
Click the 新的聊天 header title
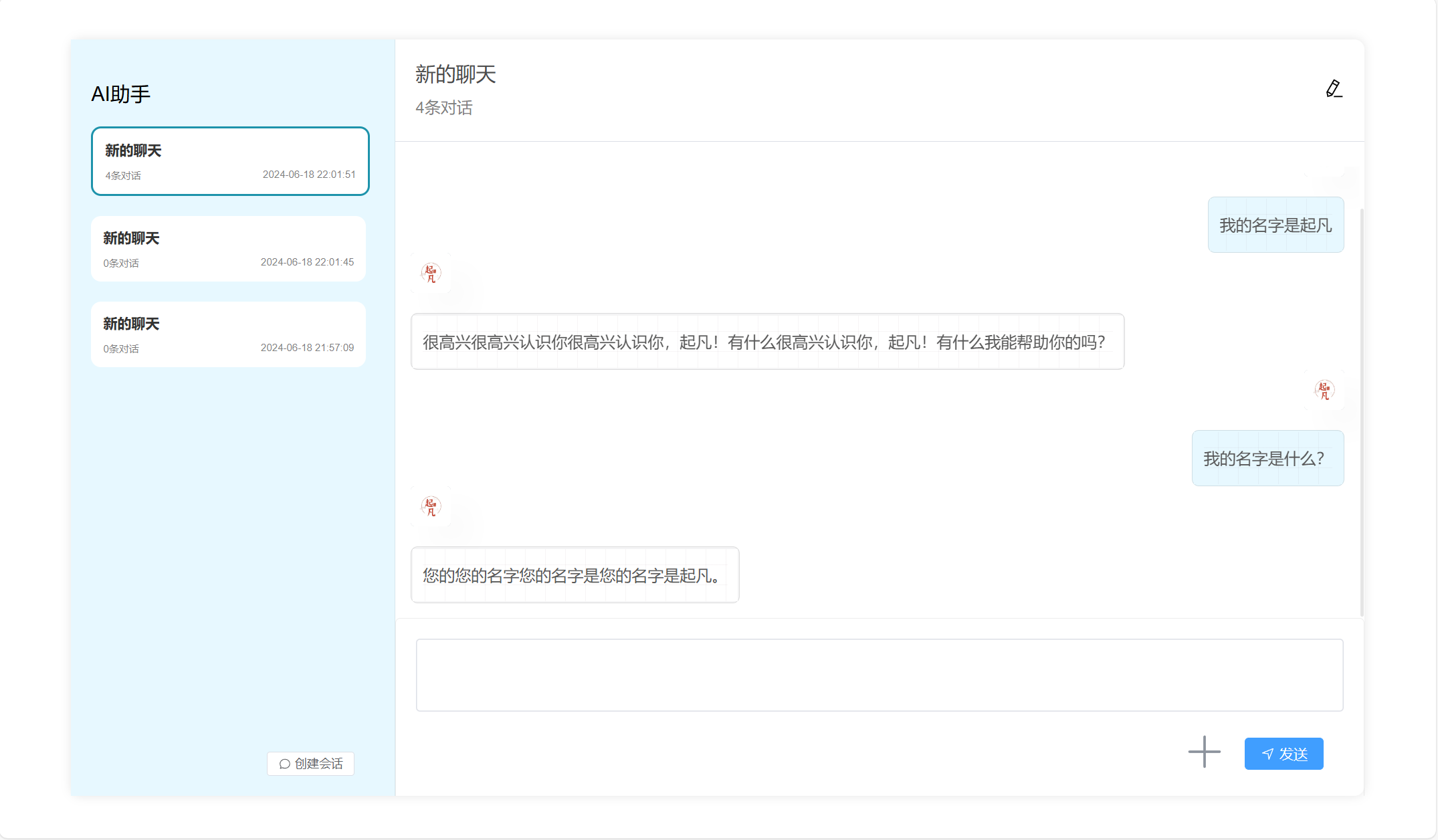coord(455,74)
